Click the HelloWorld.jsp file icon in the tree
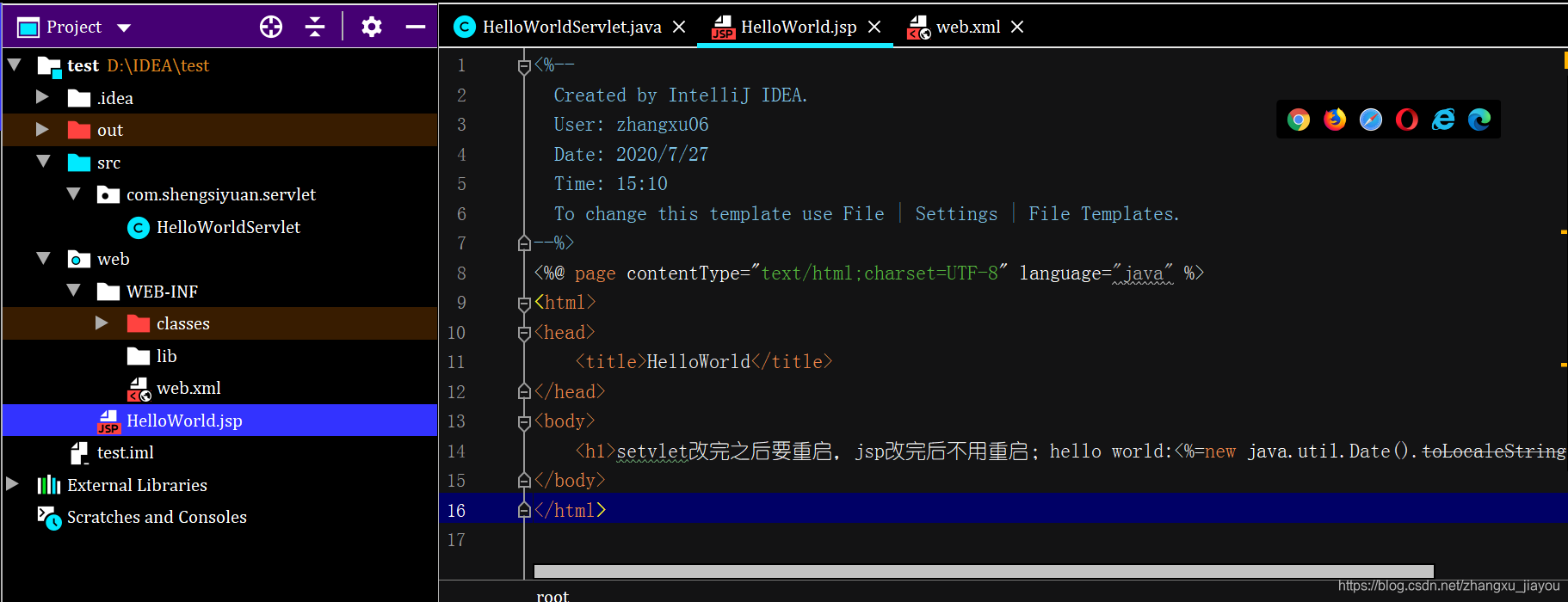The height and width of the screenshot is (602, 1568). coord(108,421)
